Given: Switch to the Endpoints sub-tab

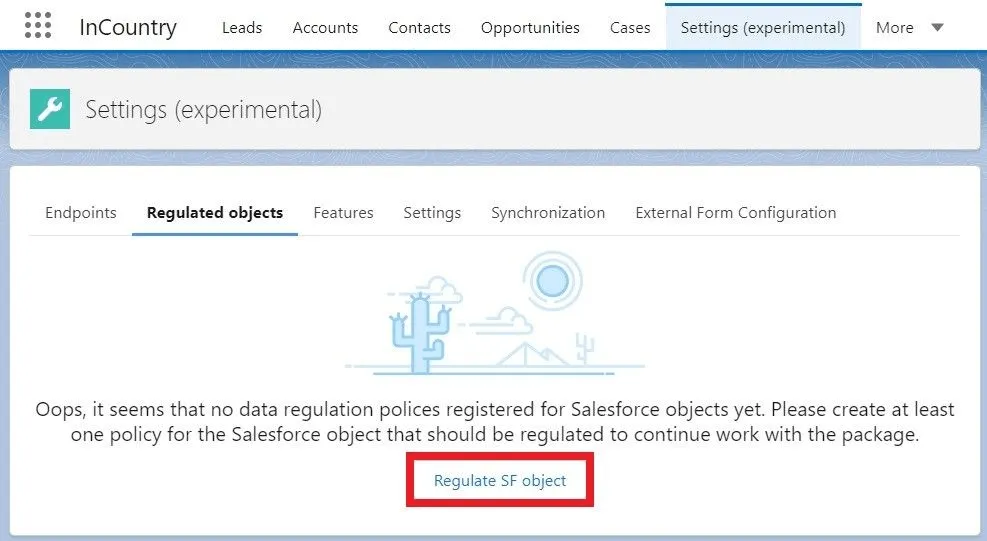Looking at the screenshot, I should tap(81, 213).
